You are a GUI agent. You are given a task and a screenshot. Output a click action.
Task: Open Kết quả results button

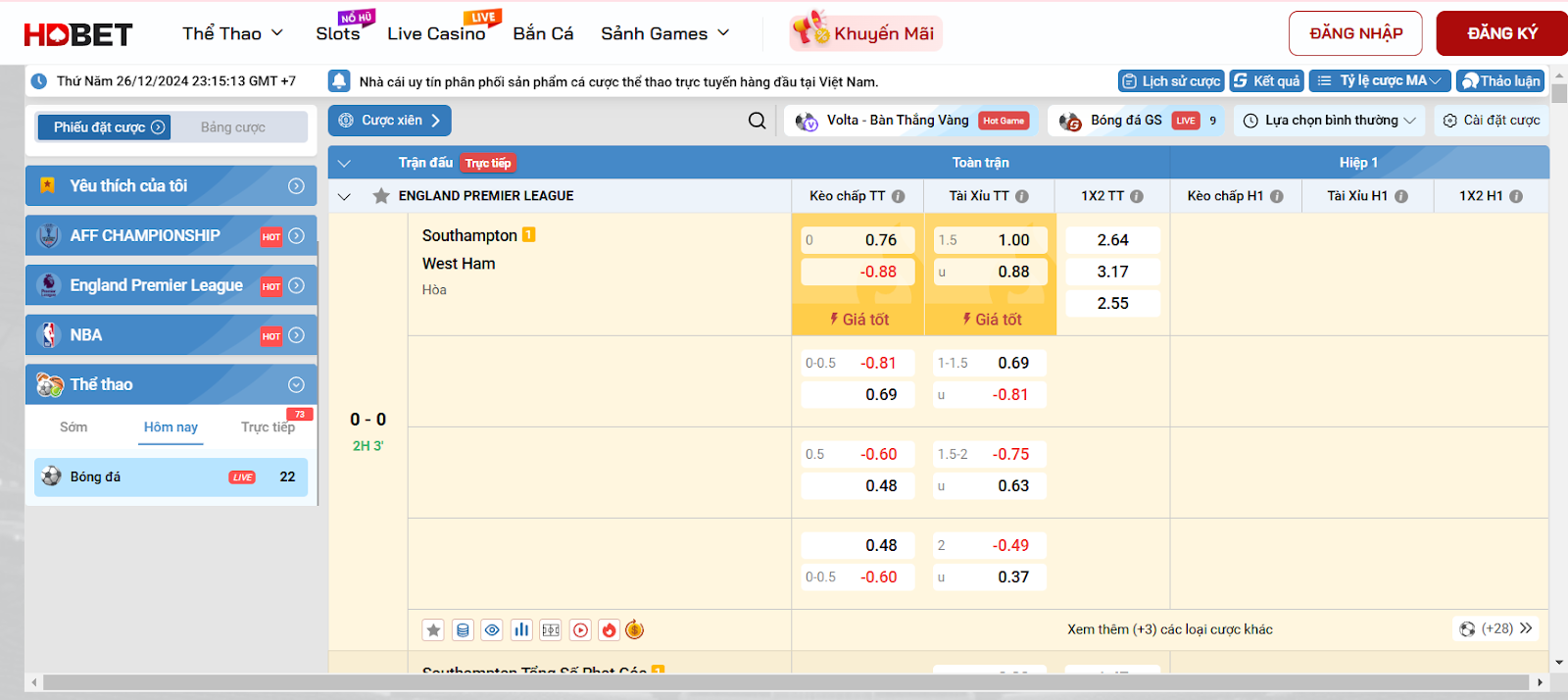[1266, 80]
